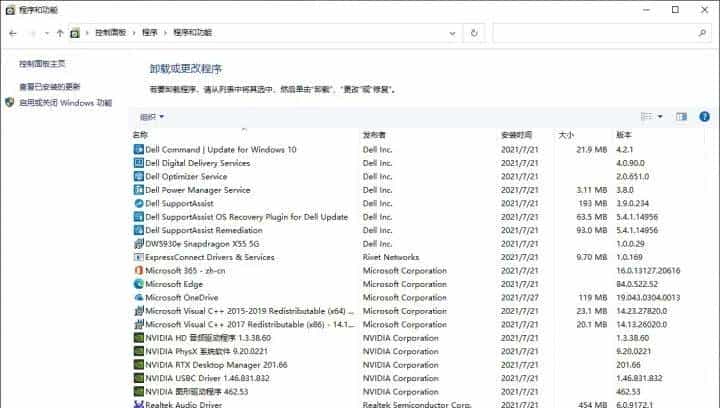Click the Dell SupportAssist round blue icon

tap(139, 203)
